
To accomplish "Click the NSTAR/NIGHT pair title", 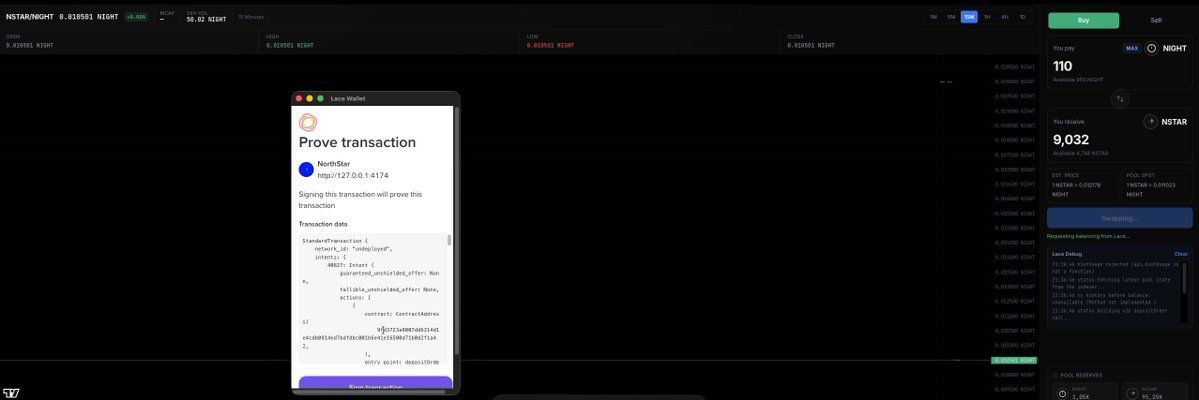I will [29, 16].
